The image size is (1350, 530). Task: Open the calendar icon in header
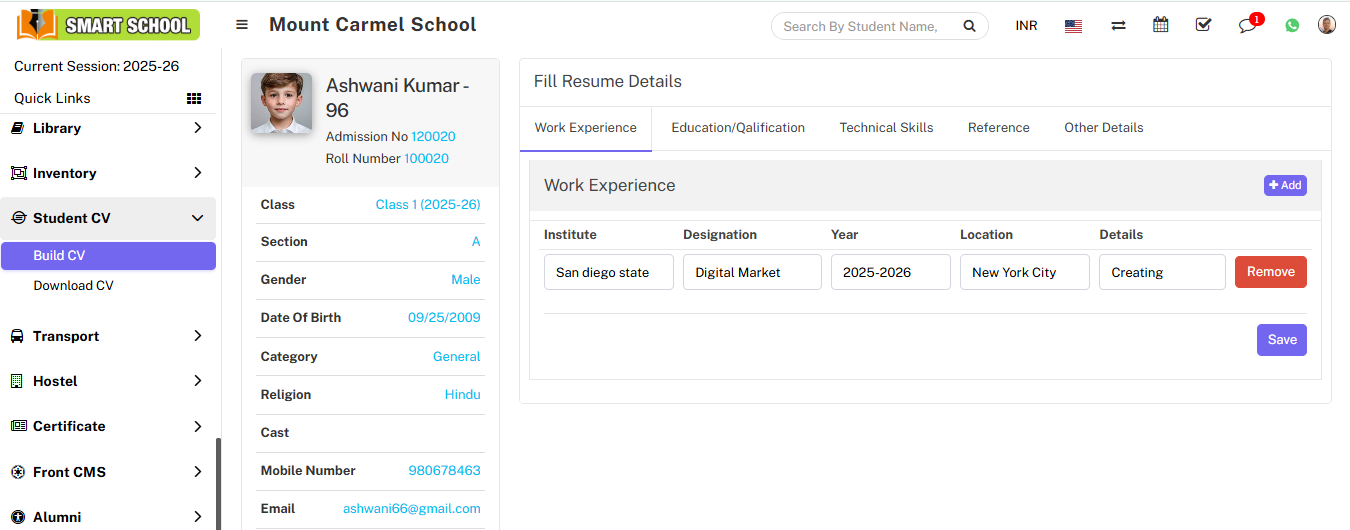tap(1160, 25)
